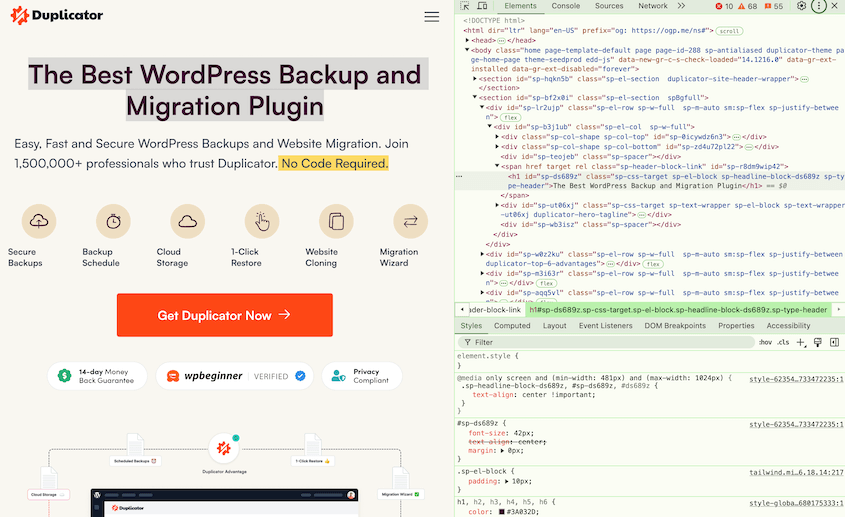Screen dimensions: 845x517
Task: Open style-globa…680175333:1 source link
Action: click(x=796, y=504)
